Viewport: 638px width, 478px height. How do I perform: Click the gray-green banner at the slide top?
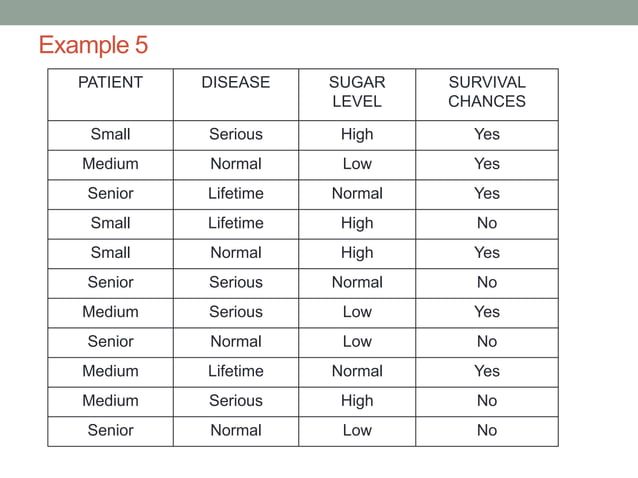(x=319, y=12)
